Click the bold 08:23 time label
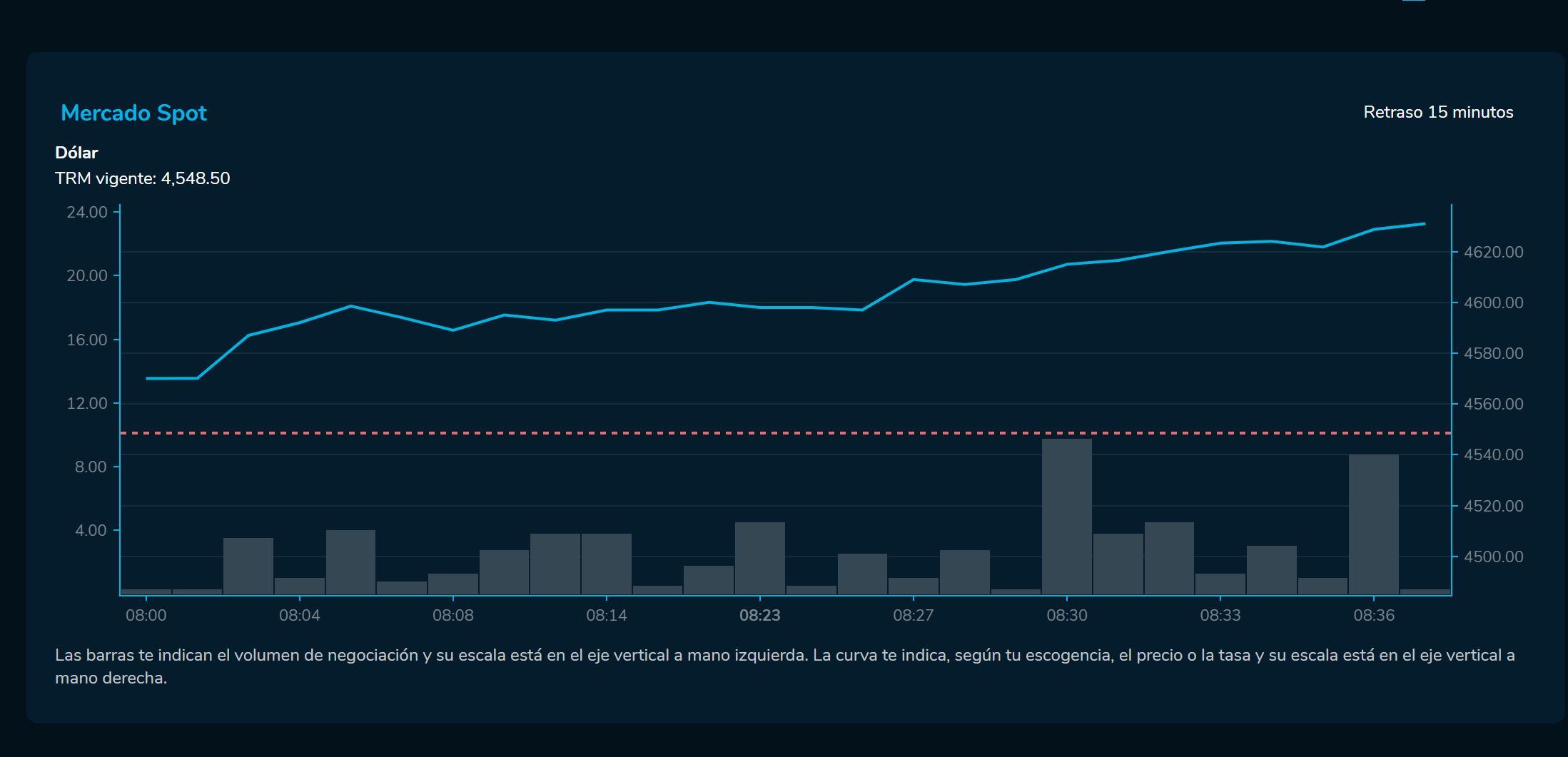Image resolution: width=1568 pixels, height=757 pixels. 759,615
